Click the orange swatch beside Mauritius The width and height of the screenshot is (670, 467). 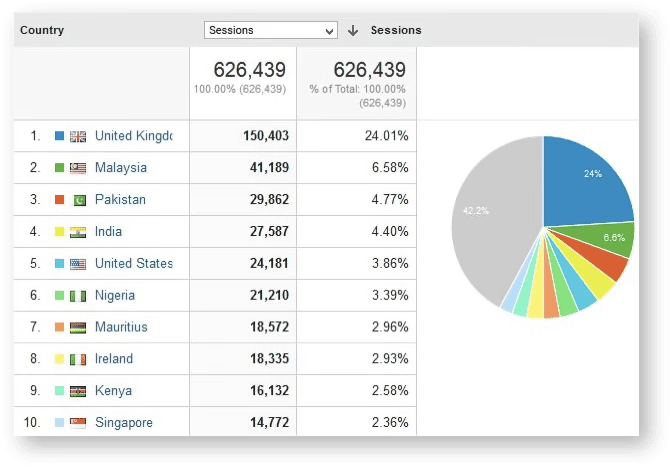click(59, 327)
